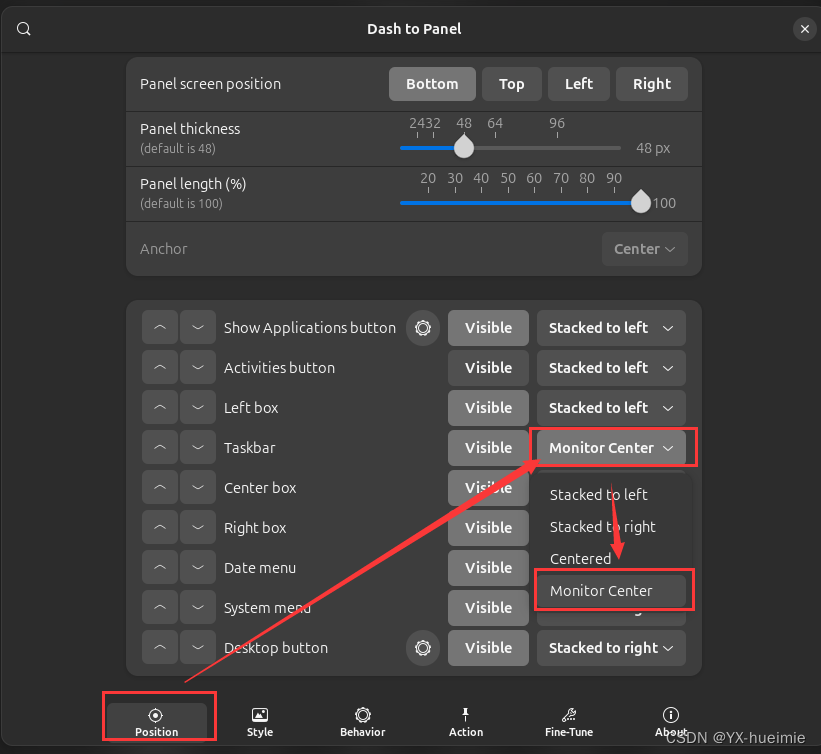Move Date menu up
The image size is (821, 754).
tap(160, 568)
